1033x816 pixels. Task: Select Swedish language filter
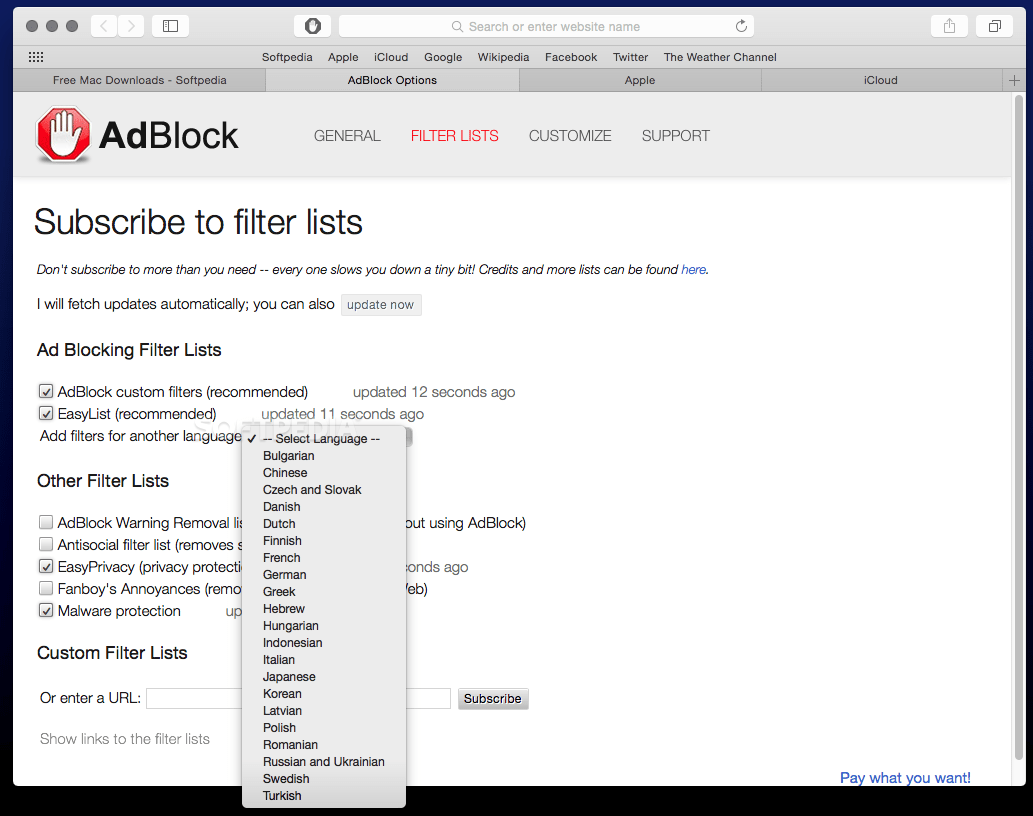click(x=324, y=779)
